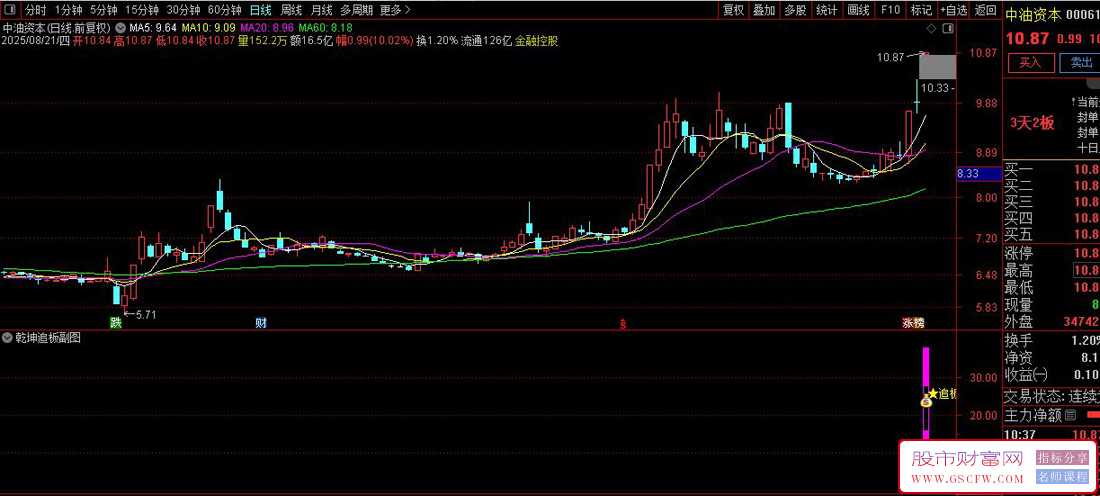Expand 乾坤追板副图 indicator dropdown arrow
Image resolution: width=1100 pixels, height=496 pixels.
(x=7, y=337)
